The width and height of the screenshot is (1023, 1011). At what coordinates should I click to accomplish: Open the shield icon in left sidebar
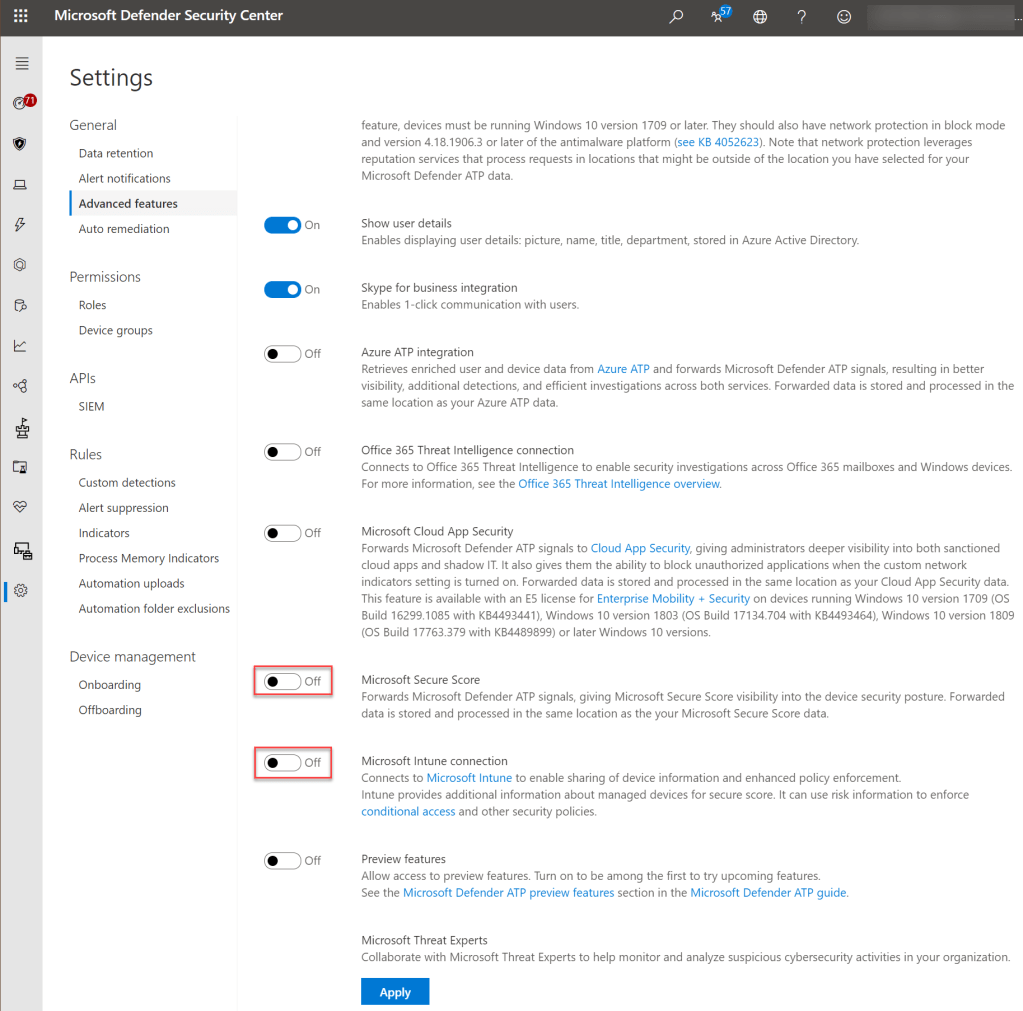tap(20, 144)
